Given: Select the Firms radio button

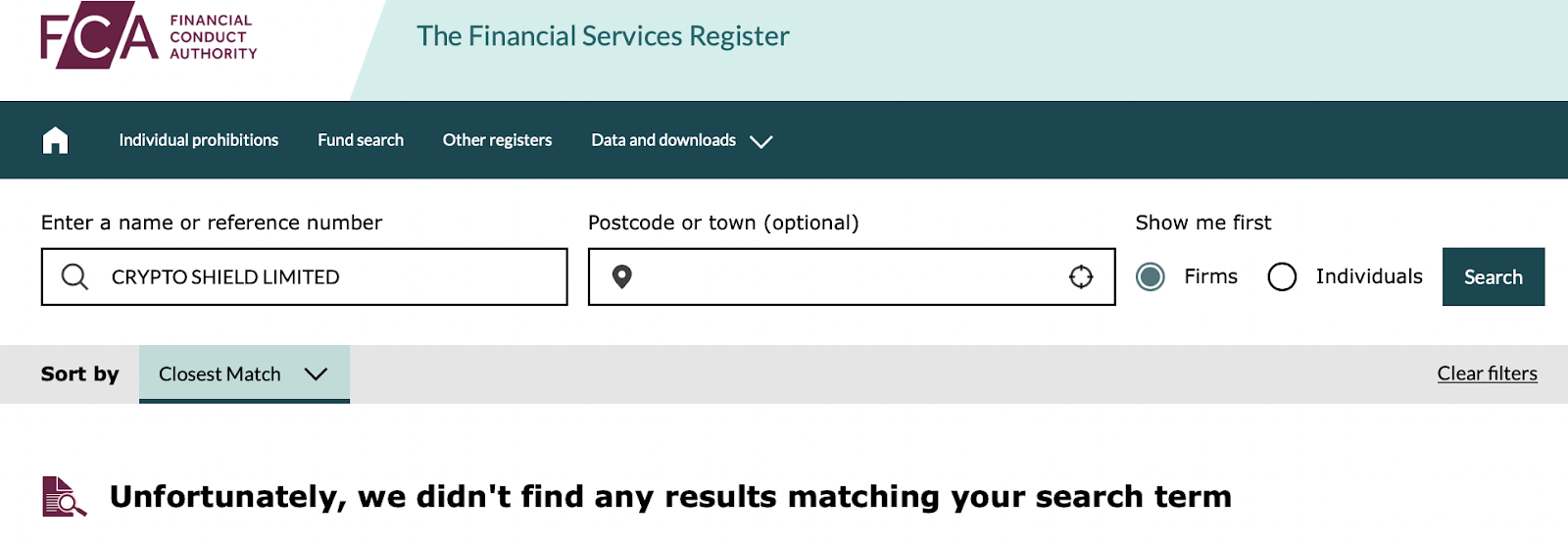Looking at the screenshot, I should click(1151, 277).
